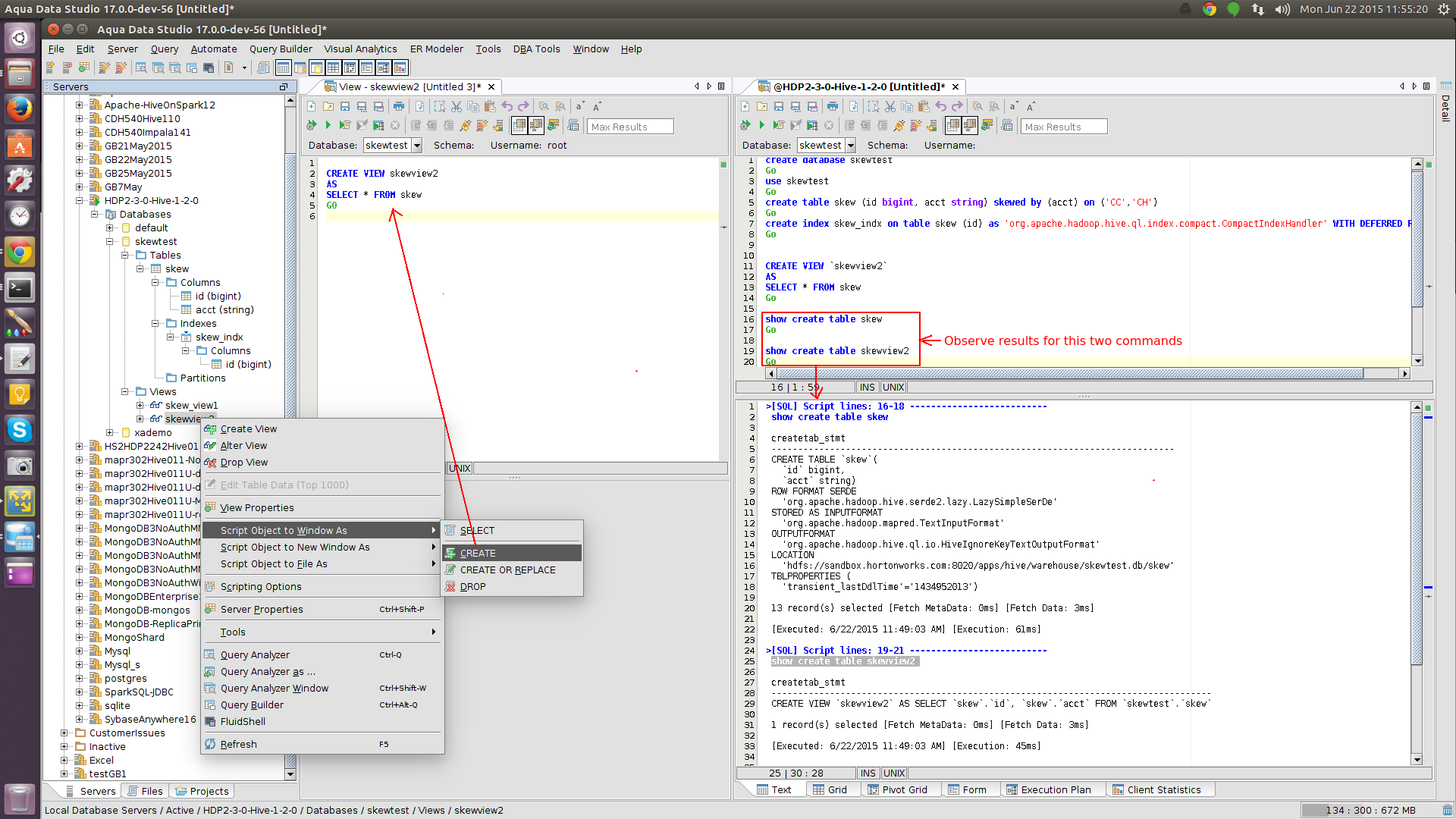The image size is (1456, 819).
Task: Click the green Execute play icon in left editor
Action: pos(328,126)
